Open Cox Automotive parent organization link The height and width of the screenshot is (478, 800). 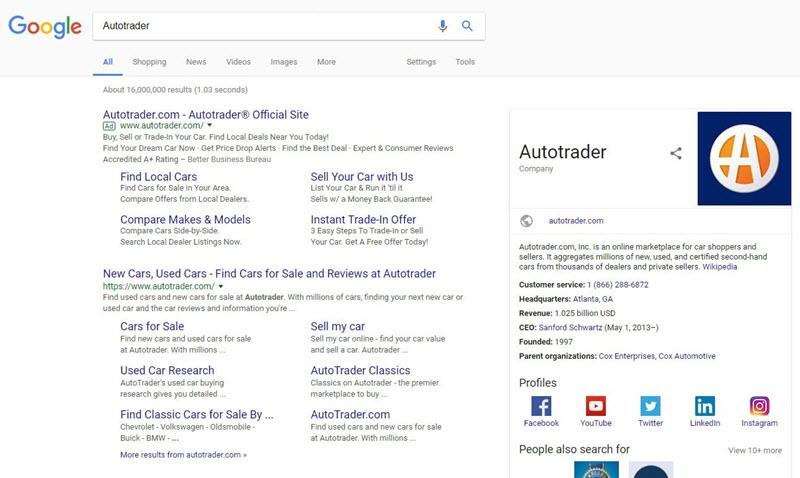coord(687,356)
